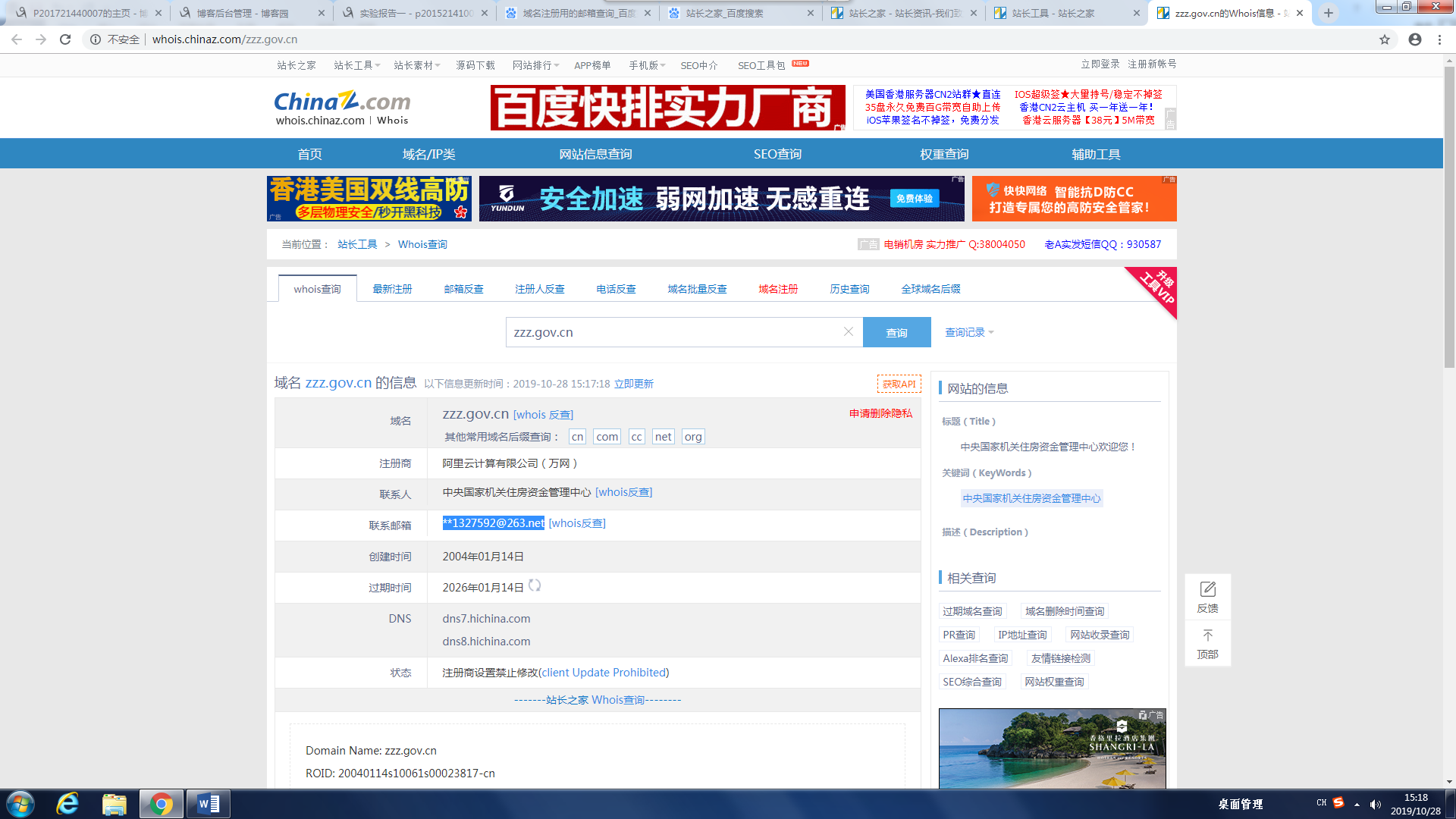Click the 立即更新 link
This screenshot has width=1456, height=819.
[x=633, y=384]
